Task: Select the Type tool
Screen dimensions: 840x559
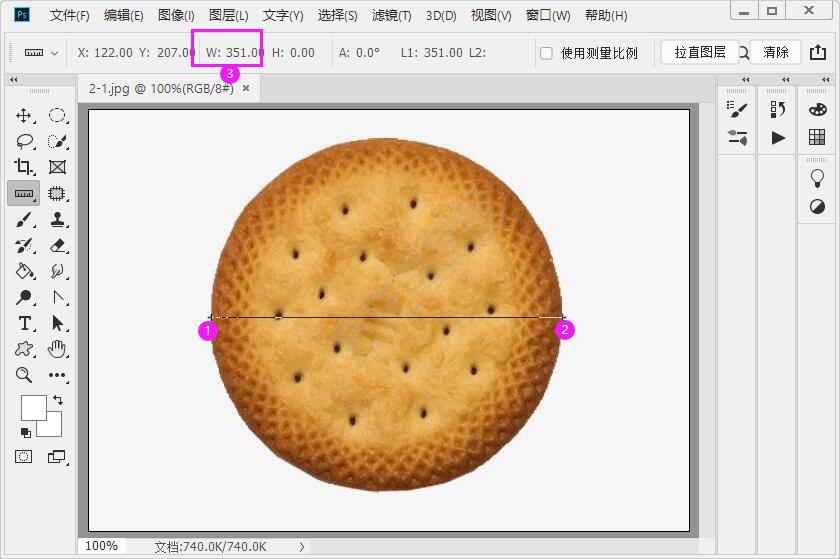Action: coord(25,323)
